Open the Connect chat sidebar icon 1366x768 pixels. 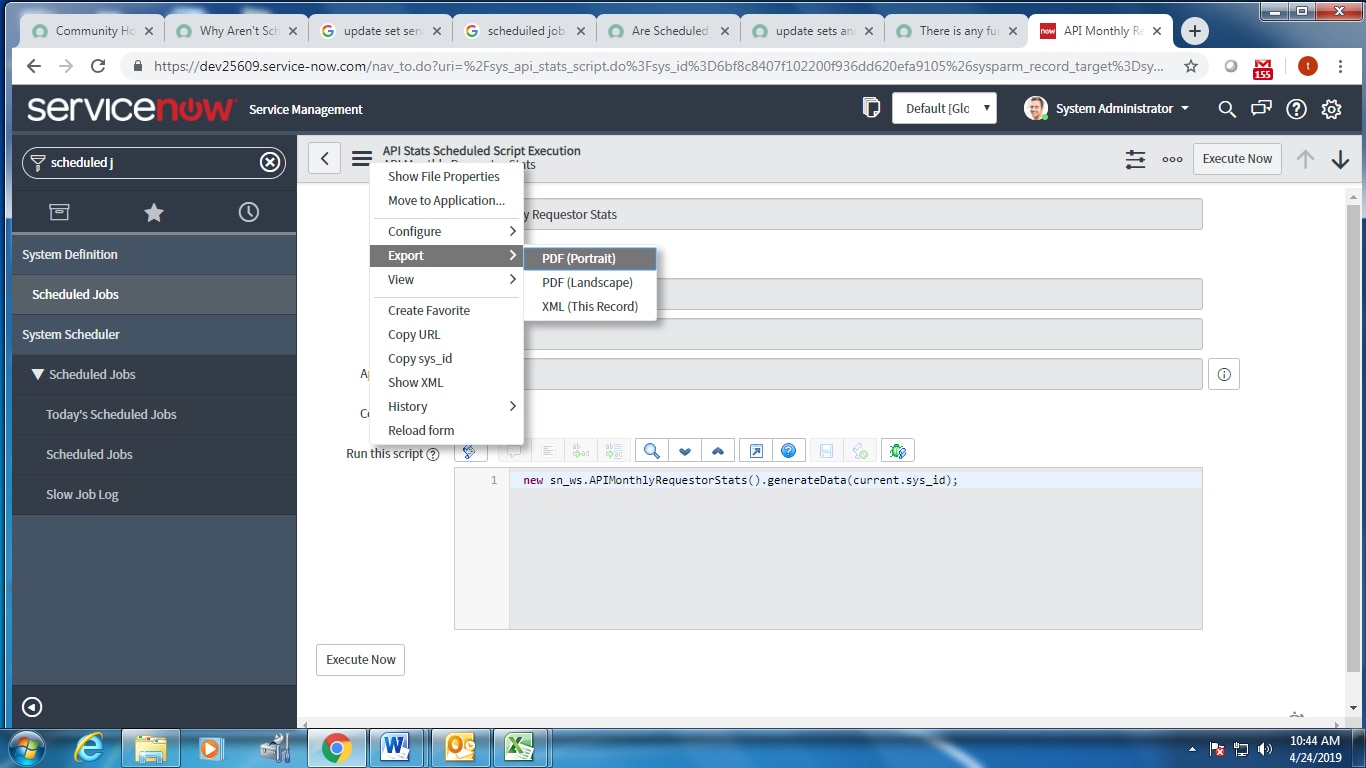(1262, 109)
